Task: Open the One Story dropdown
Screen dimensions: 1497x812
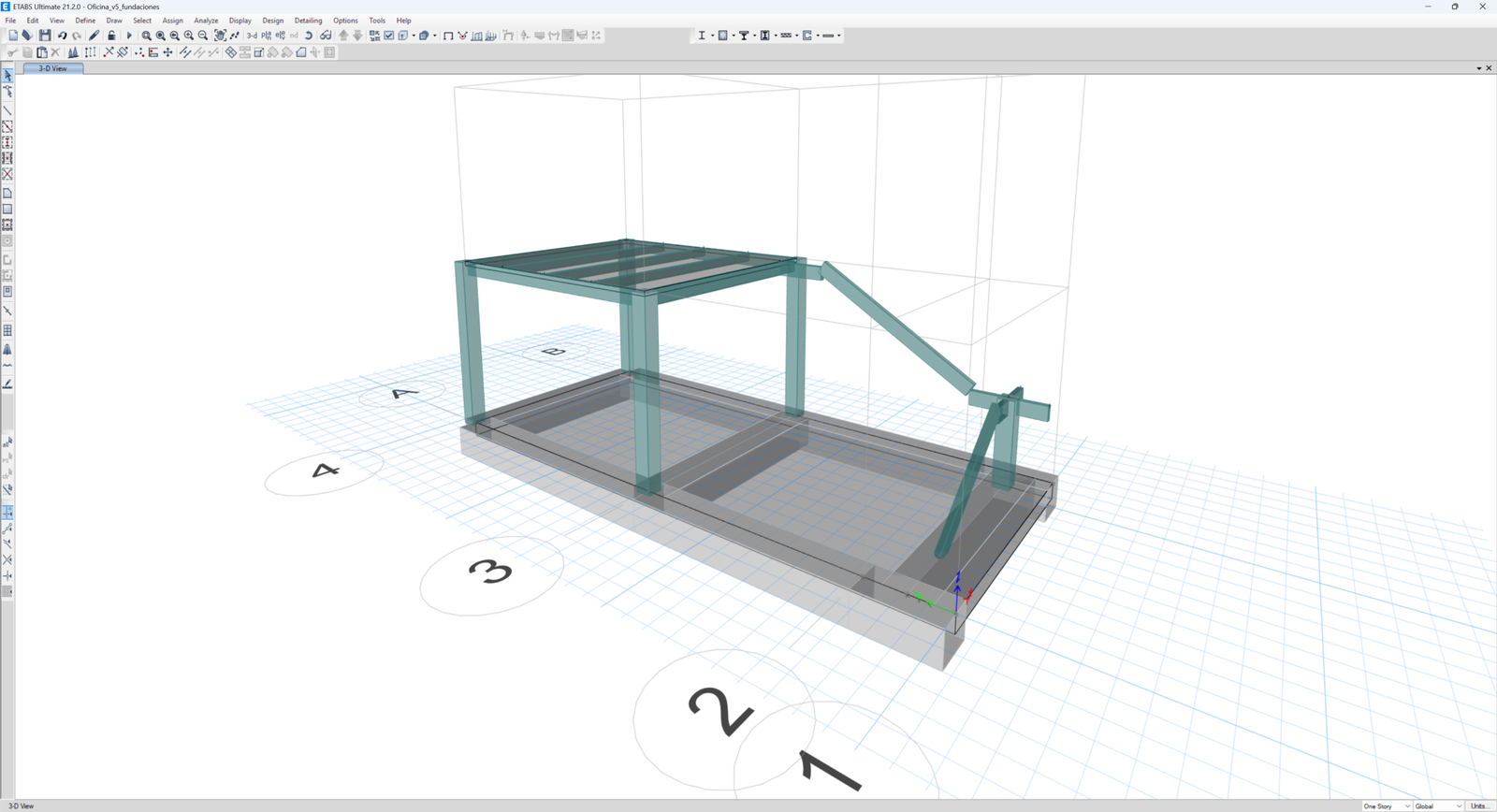Action: click(1387, 805)
